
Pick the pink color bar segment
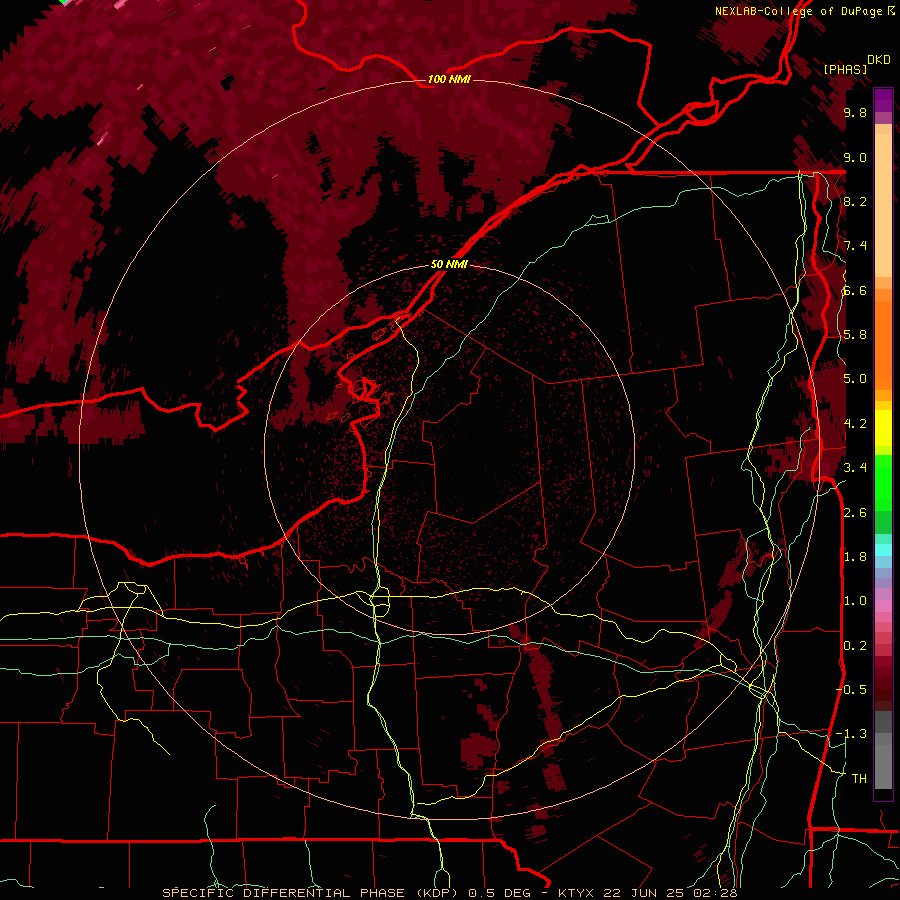point(883,606)
